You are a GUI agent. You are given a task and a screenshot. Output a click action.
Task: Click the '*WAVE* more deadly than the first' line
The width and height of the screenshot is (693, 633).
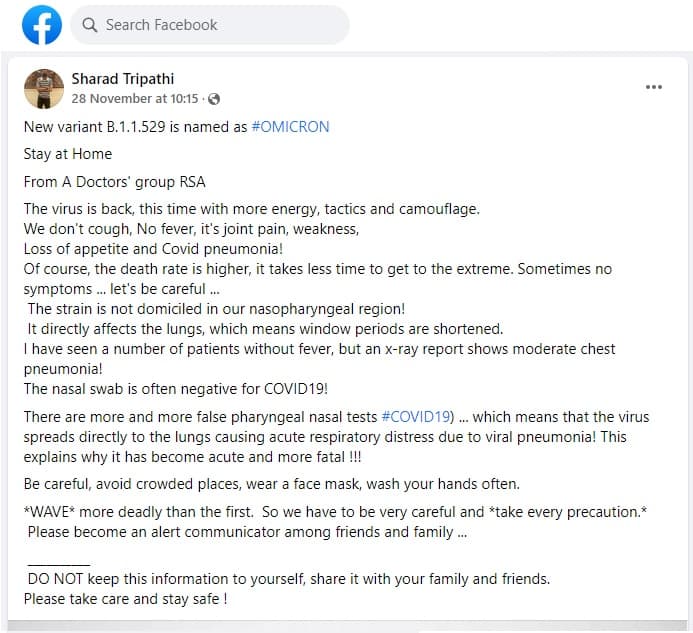[x=335, y=512]
